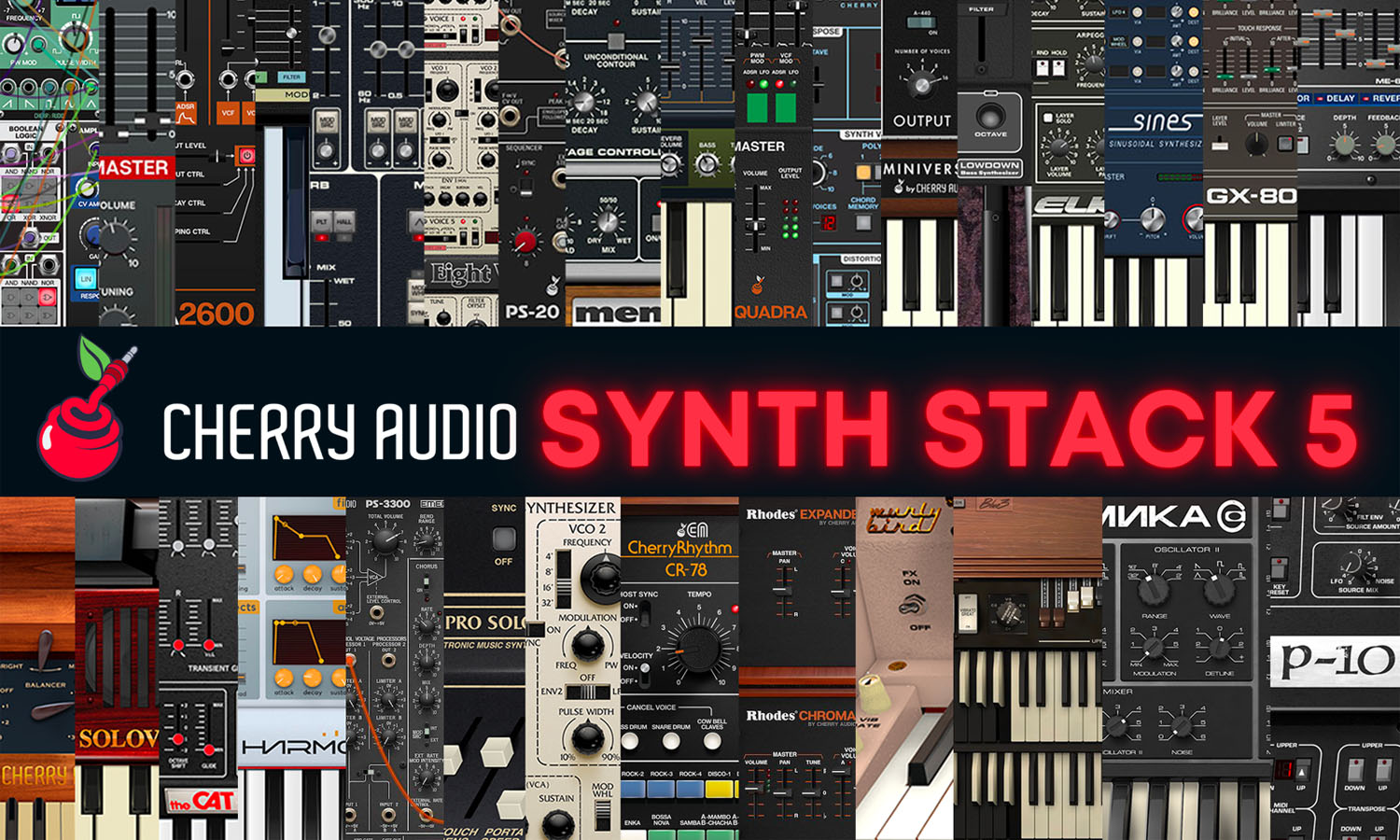
Task: Click the SOLOV gold logo
Action: [x=118, y=738]
